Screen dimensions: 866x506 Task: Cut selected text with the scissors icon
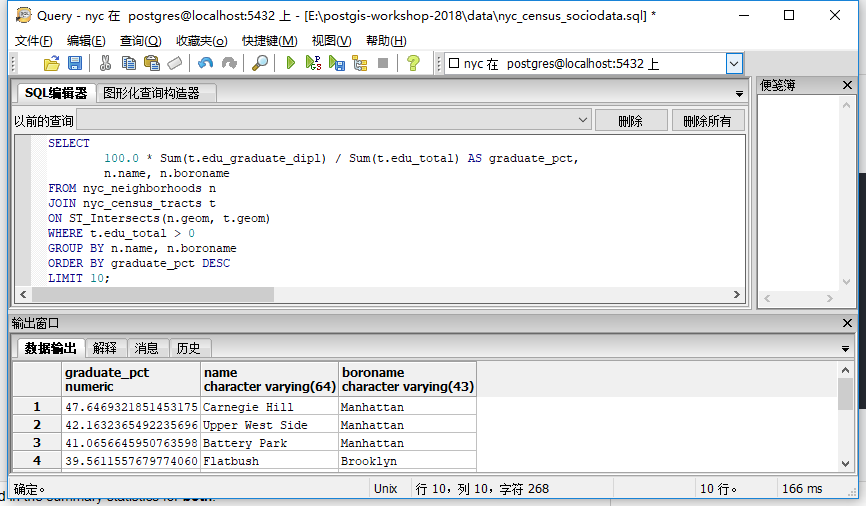105,64
